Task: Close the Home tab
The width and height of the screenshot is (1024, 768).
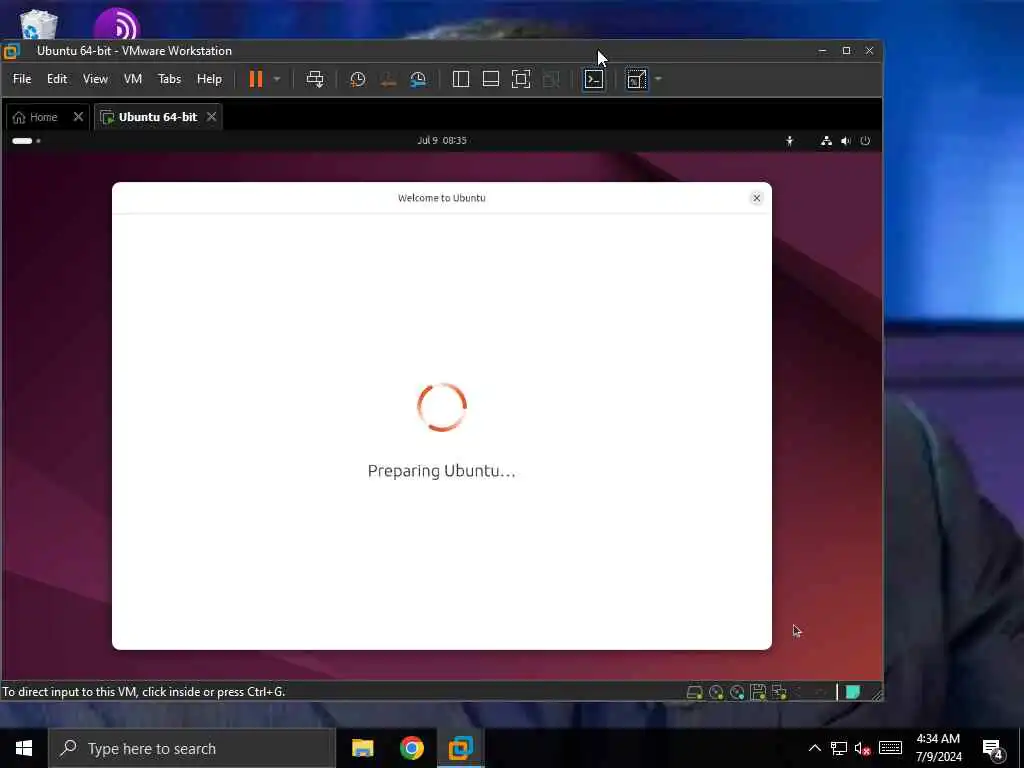Action: (x=78, y=117)
